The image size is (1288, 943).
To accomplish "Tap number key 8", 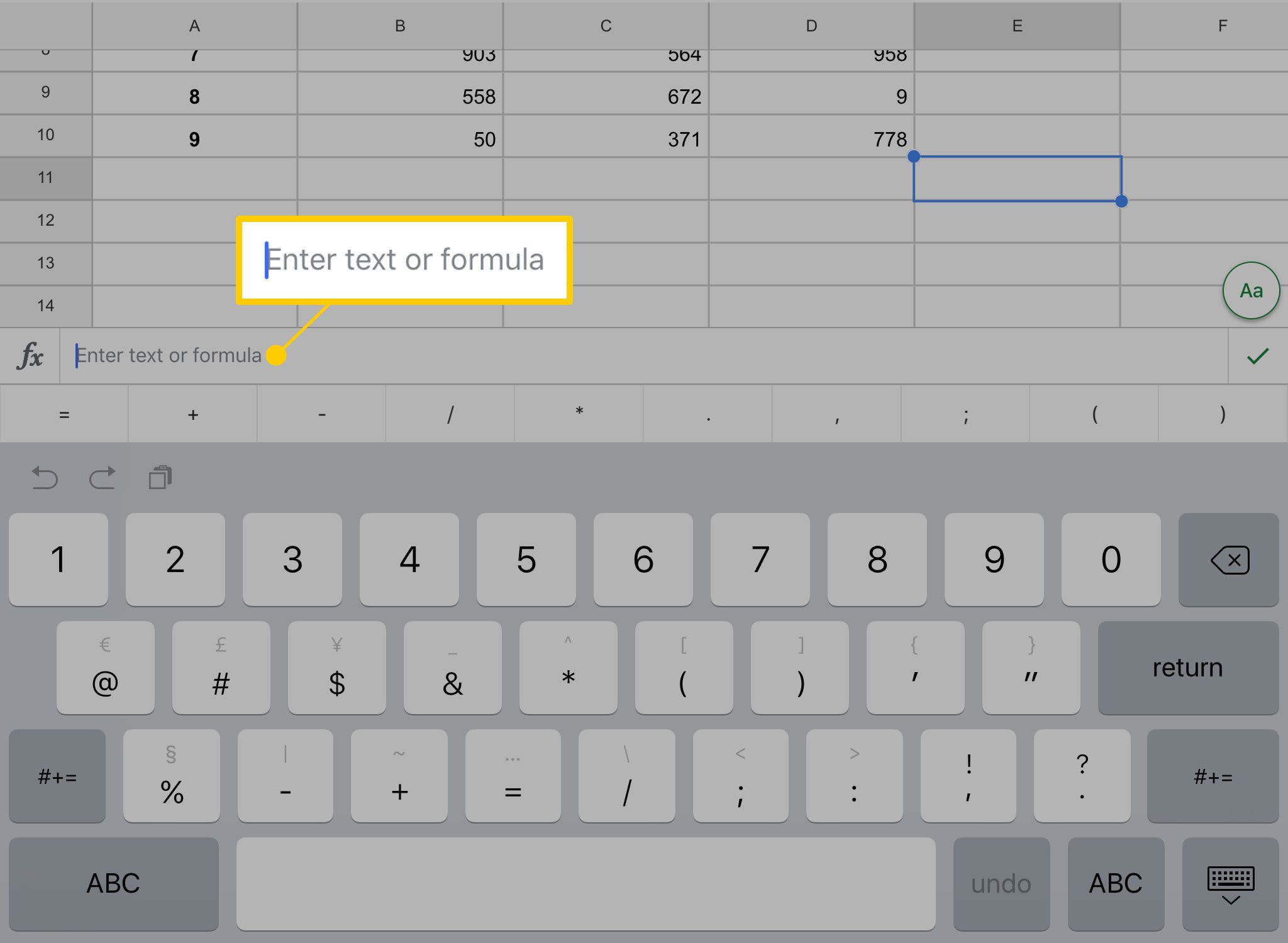I will 877,560.
